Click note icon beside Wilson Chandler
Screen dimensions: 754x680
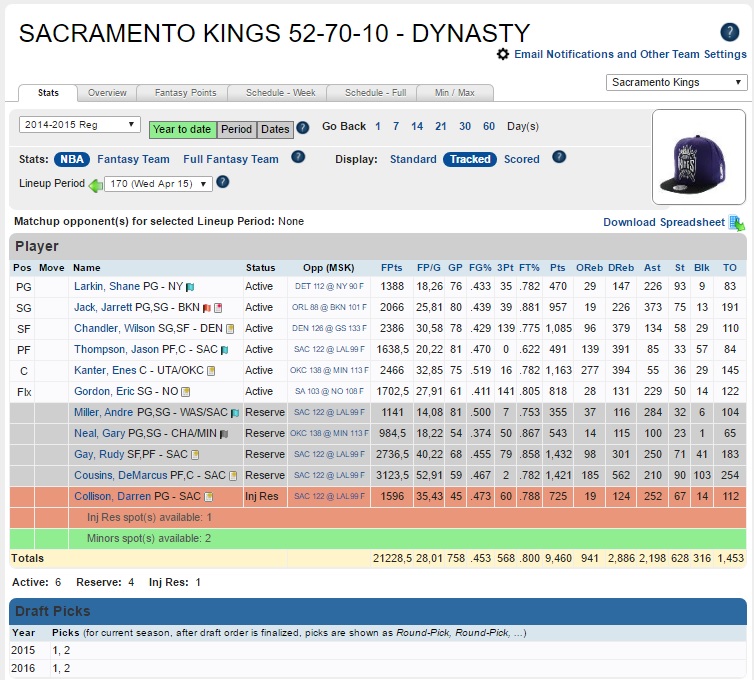click(x=230, y=329)
